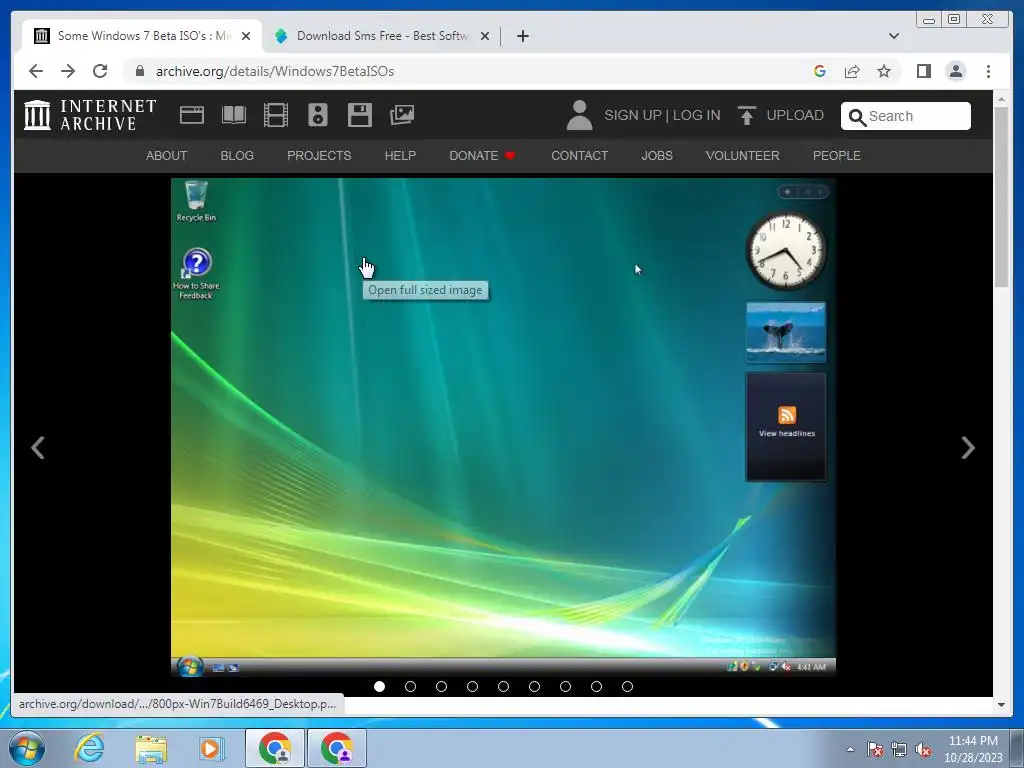Click the site lock icon
Image resolution: width=1024 pixels, height=768 pixels.
tap(140, 71)
